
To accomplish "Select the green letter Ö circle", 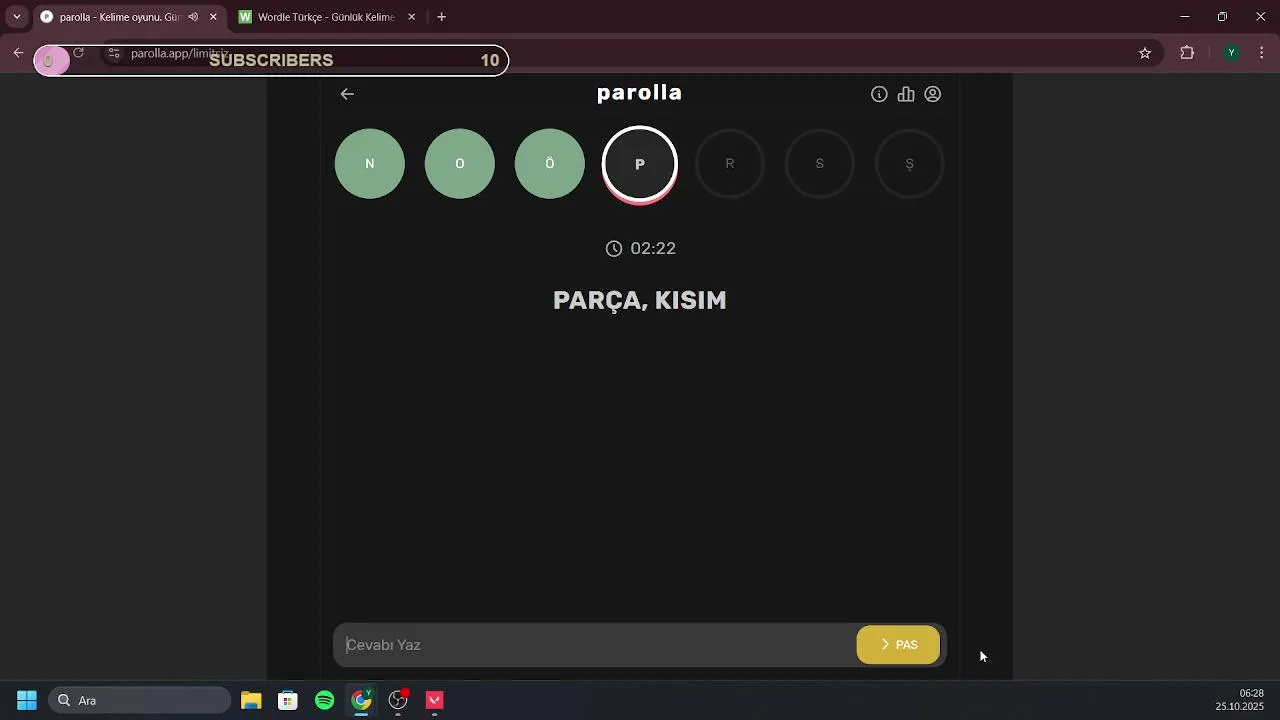I will (x=550, y=164).
